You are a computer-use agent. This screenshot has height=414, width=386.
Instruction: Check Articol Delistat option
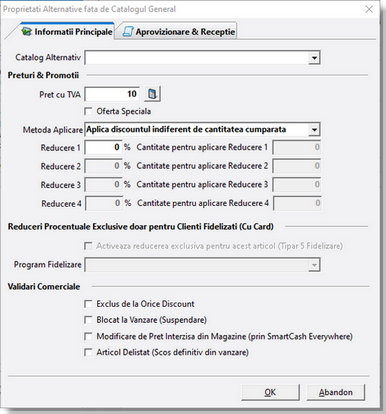coord(88,352)
